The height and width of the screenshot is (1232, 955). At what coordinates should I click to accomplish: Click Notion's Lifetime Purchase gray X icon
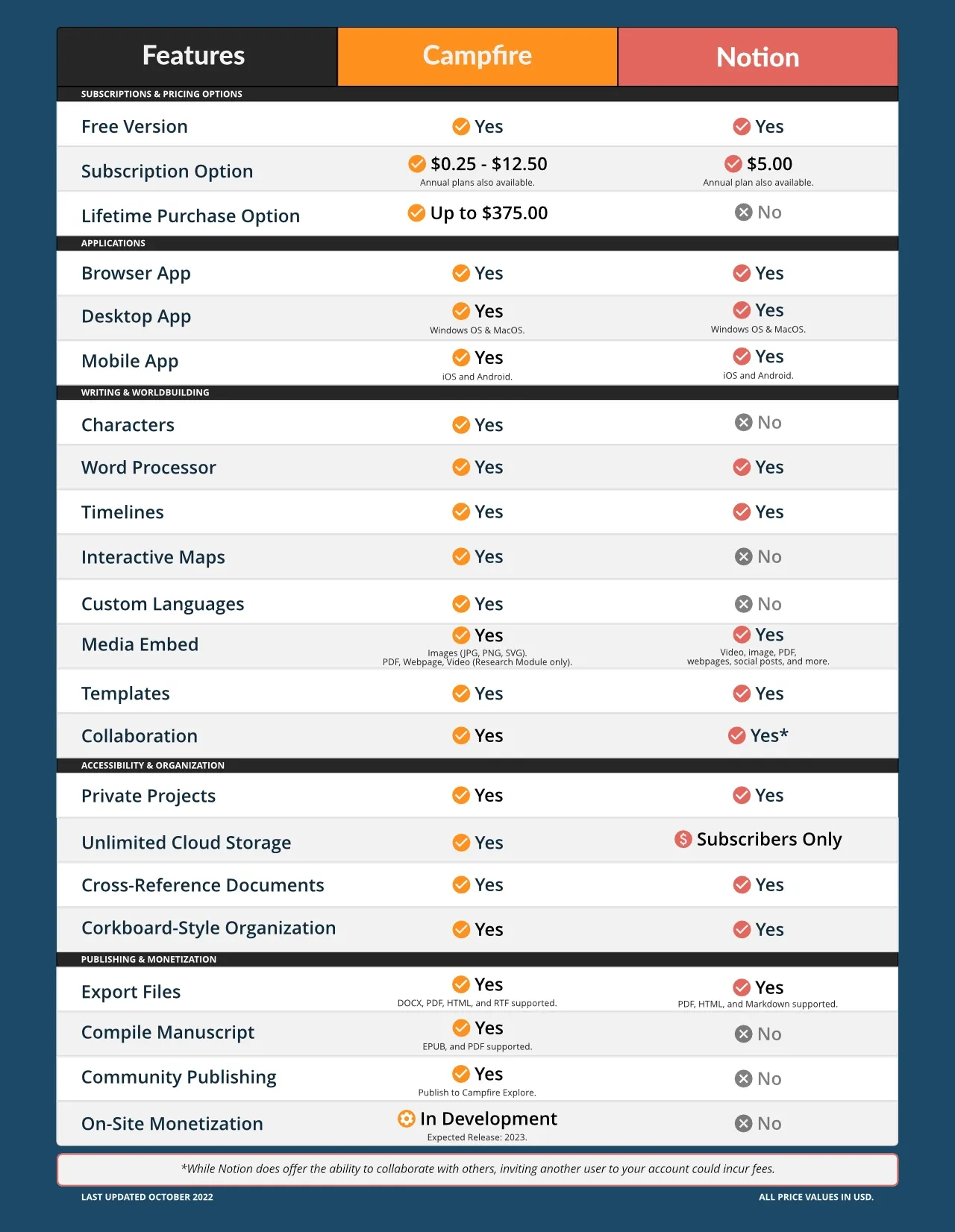(x=743, y=213)
